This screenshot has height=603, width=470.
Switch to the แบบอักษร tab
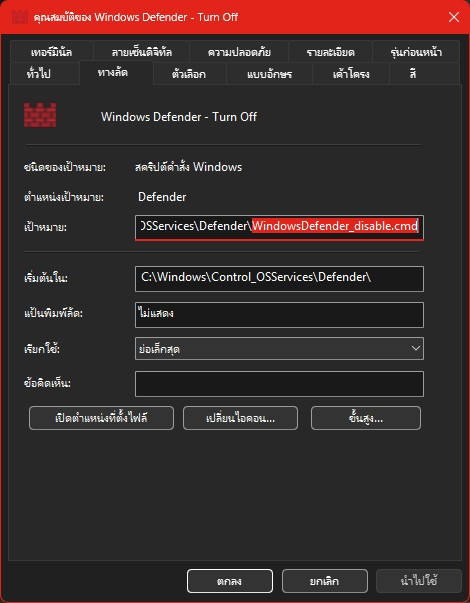[x=269, y=73]
